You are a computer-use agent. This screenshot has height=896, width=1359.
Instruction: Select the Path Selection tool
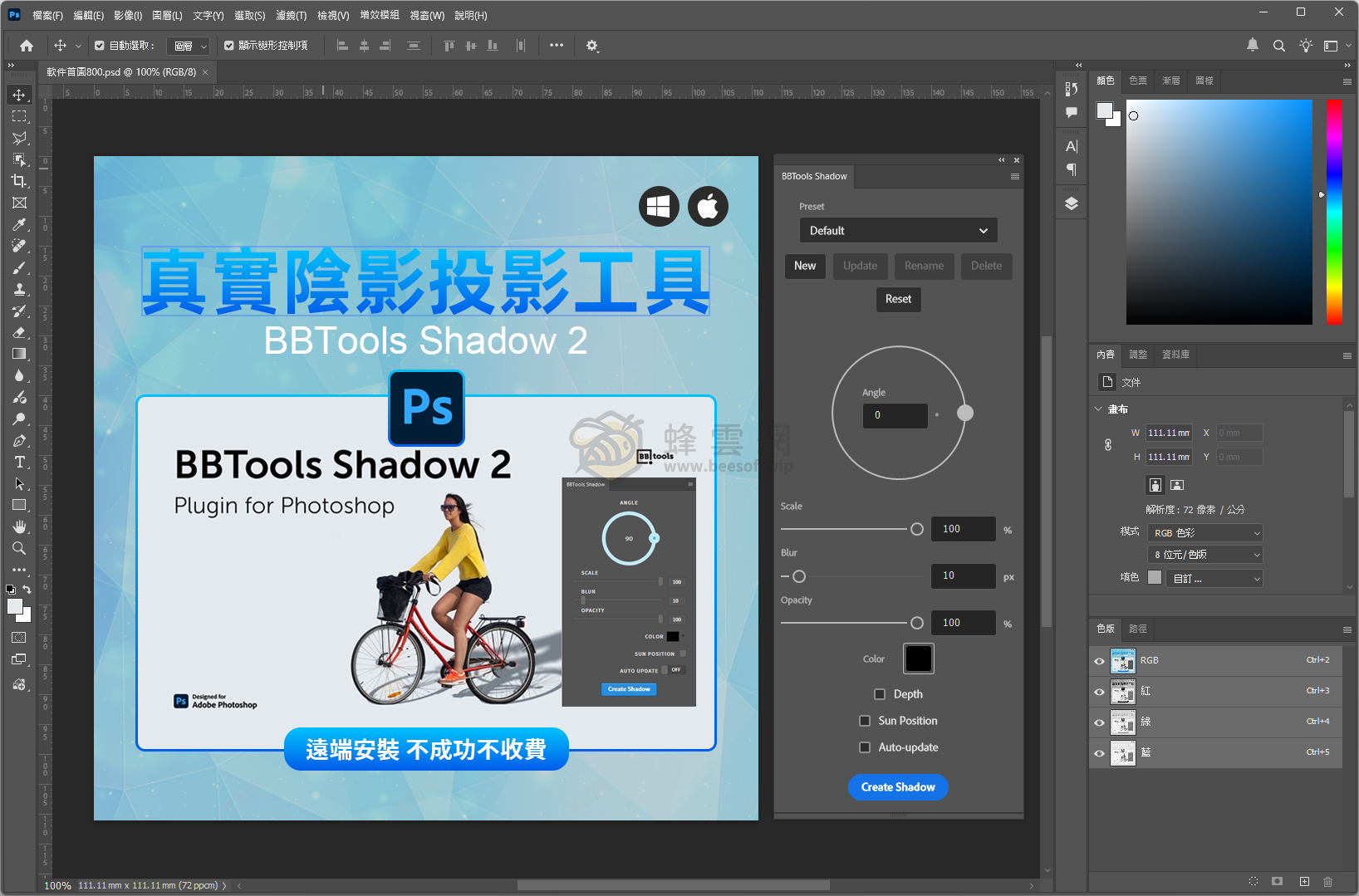[19, 483]
